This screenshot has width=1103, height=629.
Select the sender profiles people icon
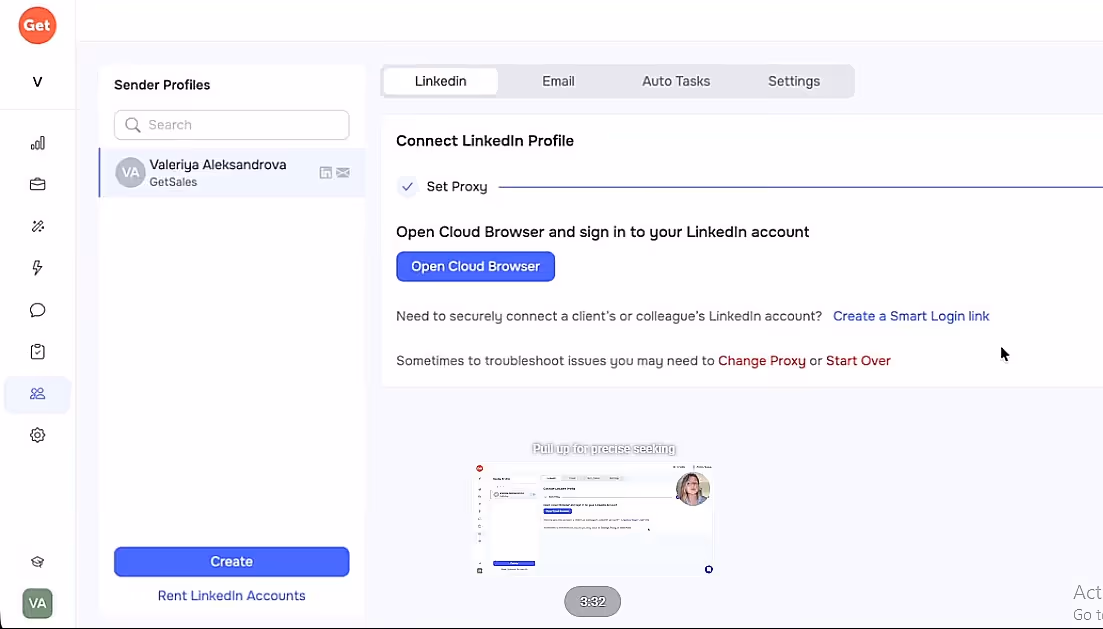pyautogui.click(x=37, y=394)
